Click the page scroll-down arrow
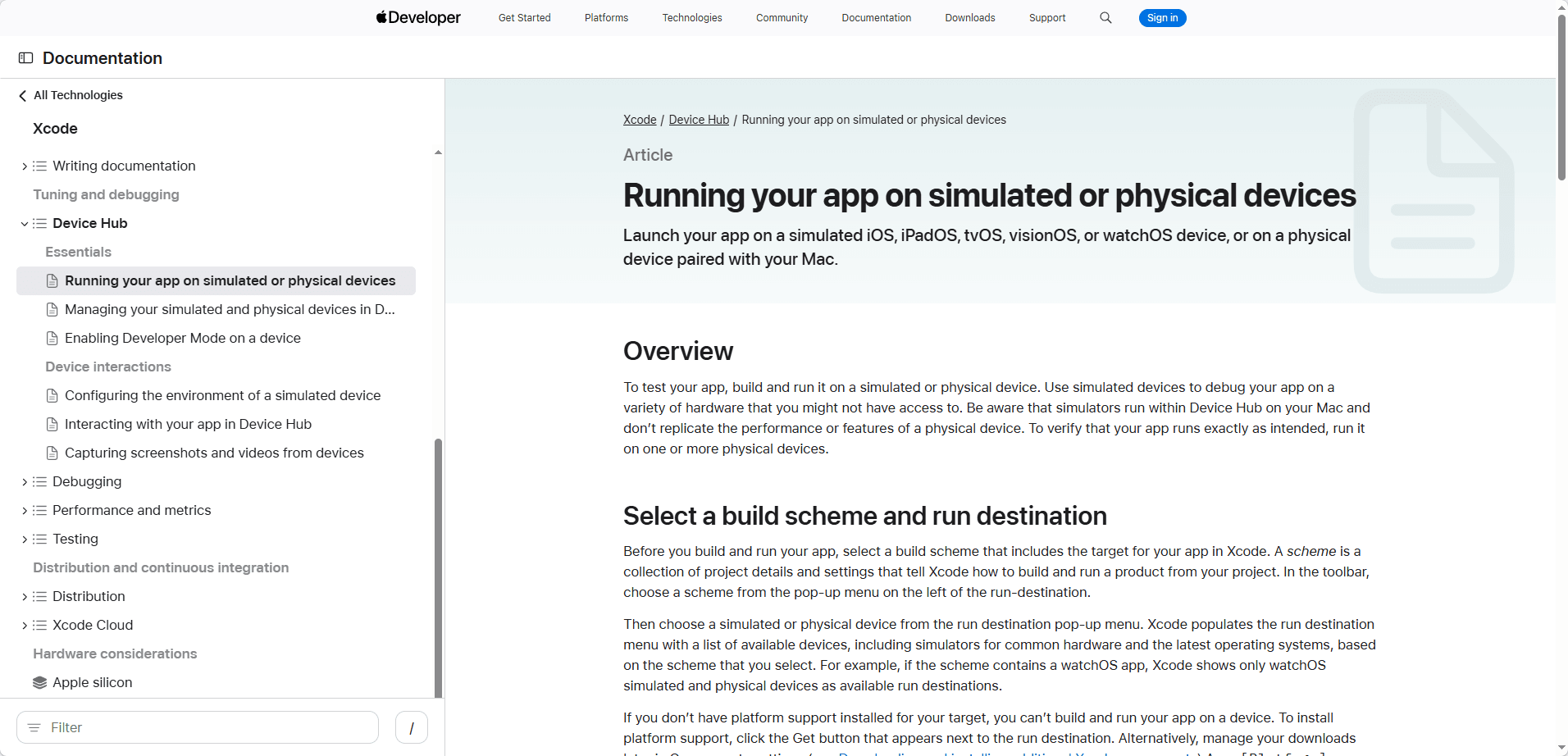Viewport: 1568px width, 756px height. (x=1561, y=748)
